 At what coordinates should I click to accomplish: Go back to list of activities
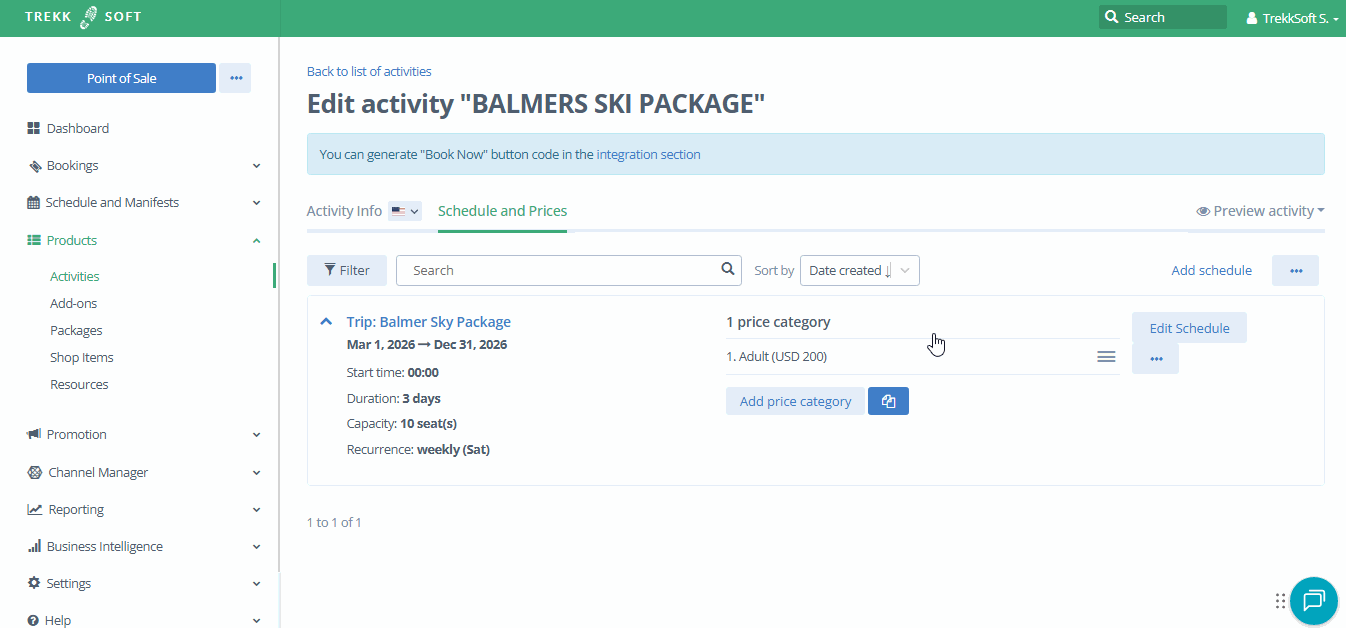pyautogui.click(x=369, y=71)
